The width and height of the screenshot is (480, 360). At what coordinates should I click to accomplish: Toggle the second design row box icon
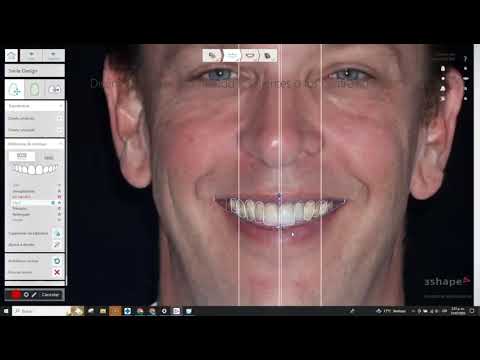tap(59, 130)
